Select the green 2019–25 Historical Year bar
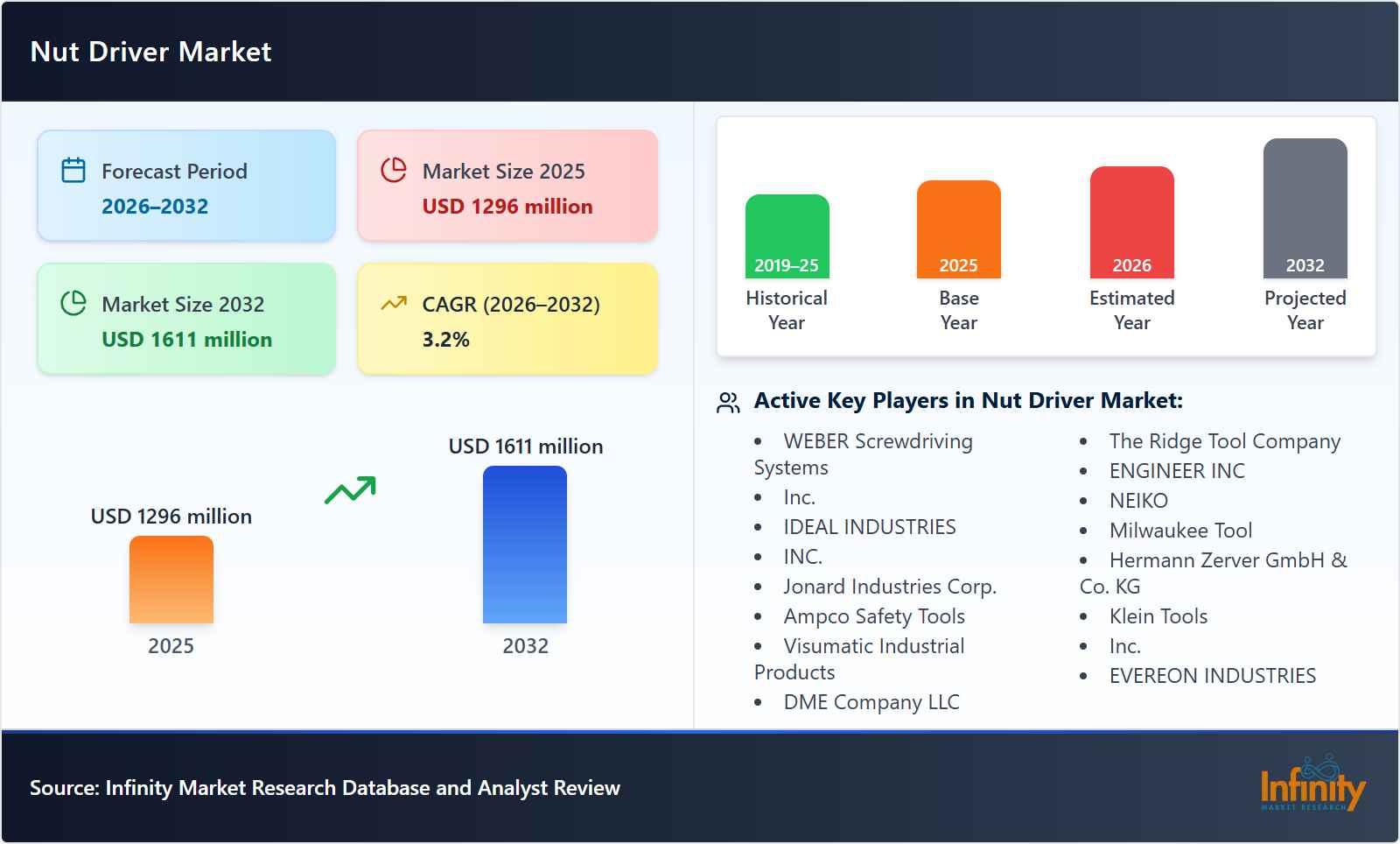Image resolution: width=1400 pixels, height=844 pixels. point(787,236)
